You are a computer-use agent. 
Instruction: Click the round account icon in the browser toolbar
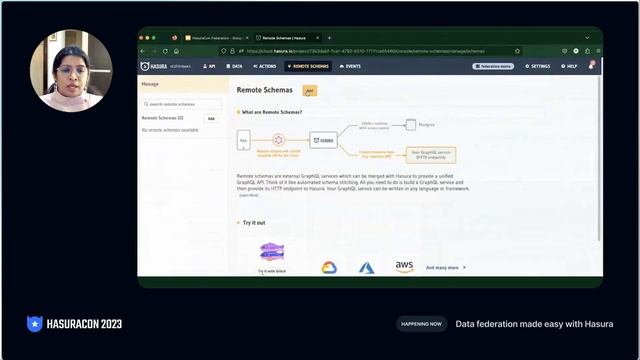576,51
